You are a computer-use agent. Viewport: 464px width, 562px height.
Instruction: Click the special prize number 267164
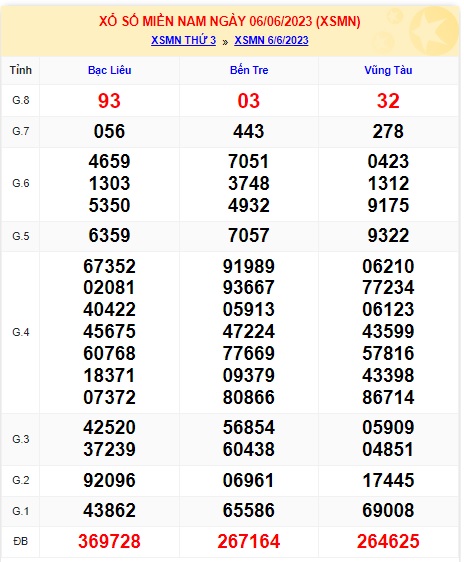tap(249, 542)
